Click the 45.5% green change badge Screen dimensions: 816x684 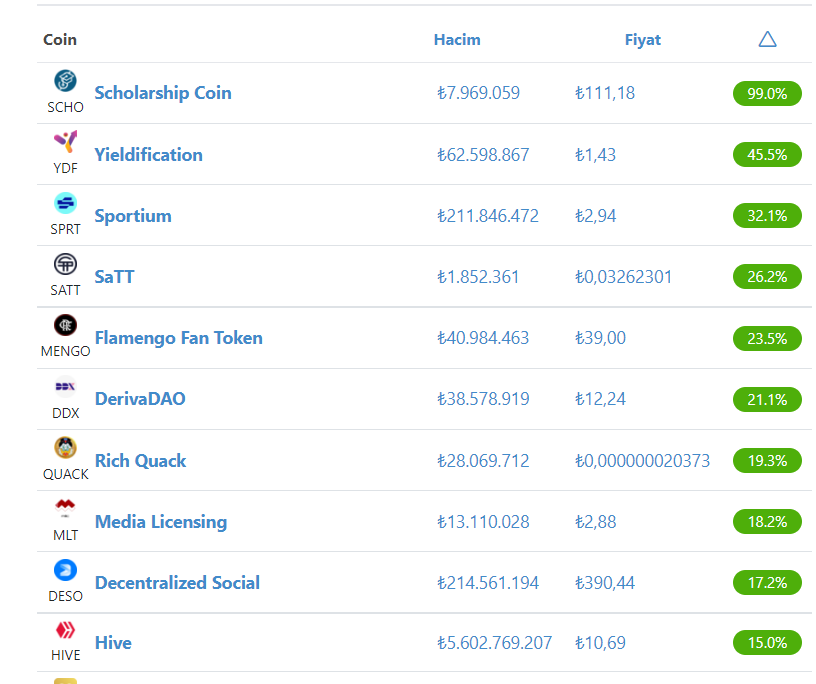tap(767, 155)
